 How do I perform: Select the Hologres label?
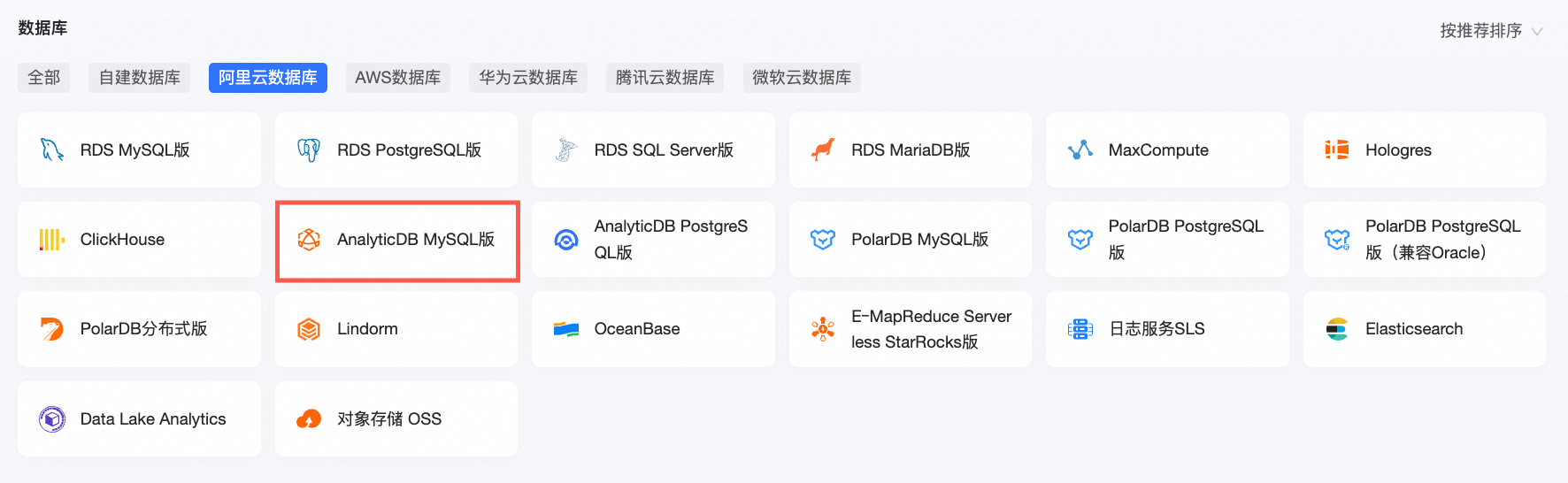(x=1398, y=150)
